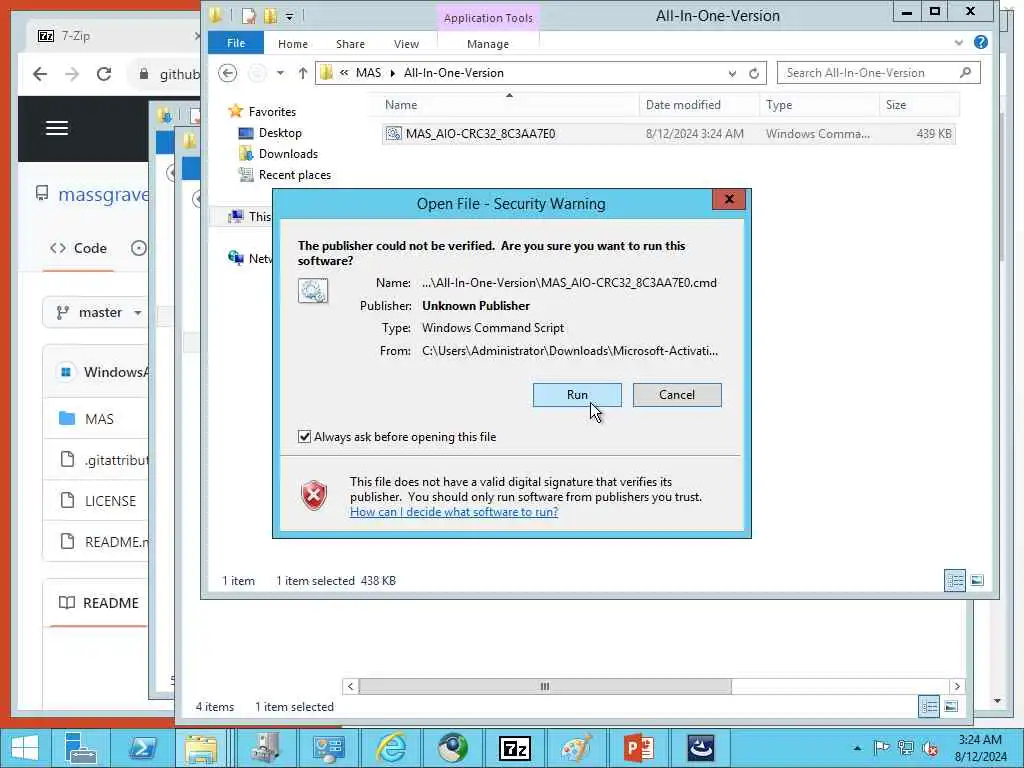The width and height of the screenshot is (1024, 768).
Task: Open the LICENSE file on GitHub
Action: click(x=110, y=501)
